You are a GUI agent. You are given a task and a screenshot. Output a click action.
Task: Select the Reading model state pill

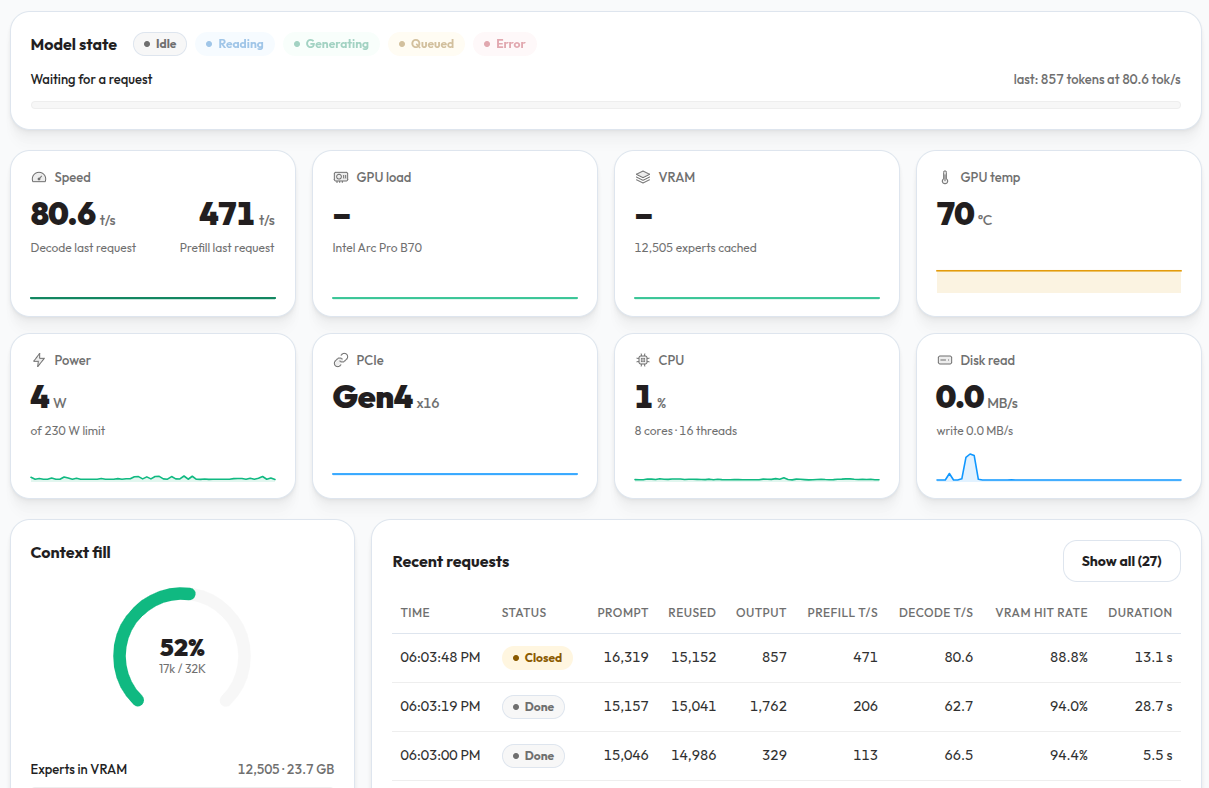(235, 44)
